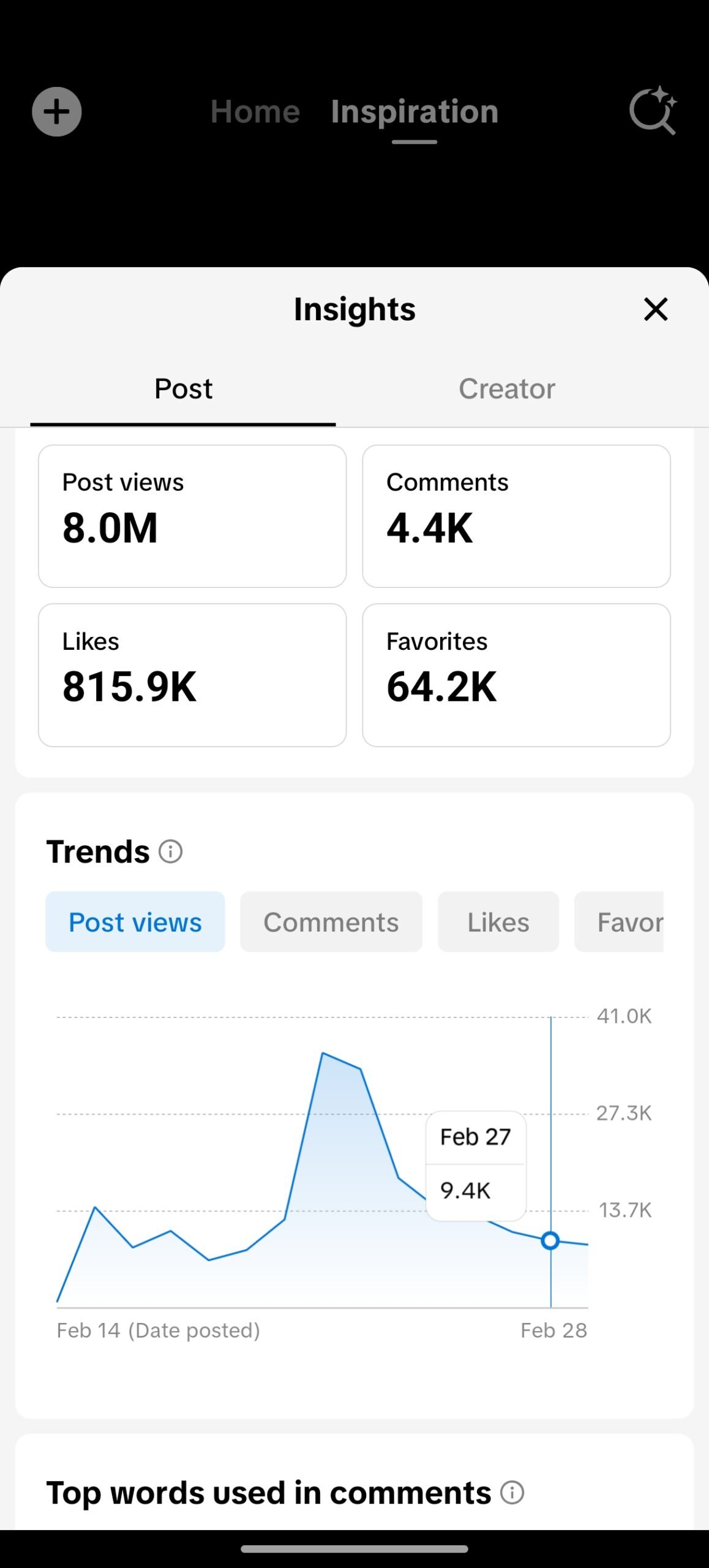This screenshot has height=1568, width=709.
Task: Enable the Likes trend filter
Action: tap(498, 922)
